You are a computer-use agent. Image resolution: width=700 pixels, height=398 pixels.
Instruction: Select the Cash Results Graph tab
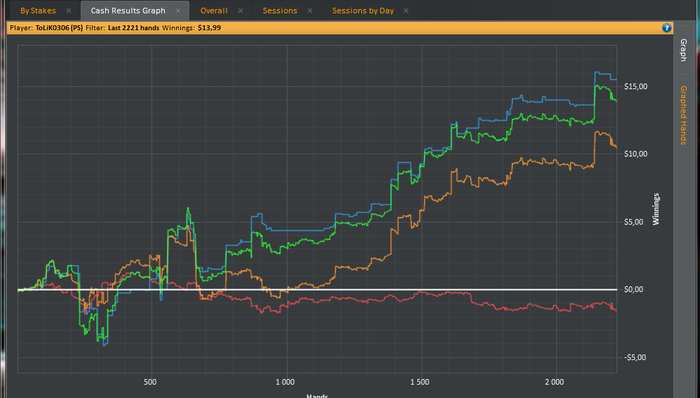click(128, 11)
